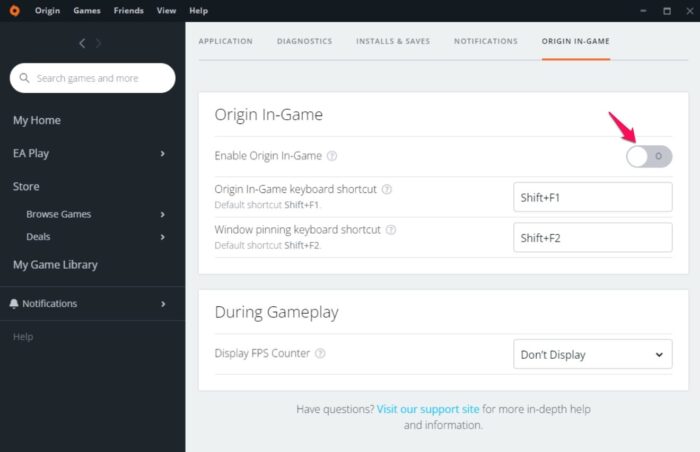Open the Origin menu
The width and height of the screenshot is (700, 452).
click(47, 10)
